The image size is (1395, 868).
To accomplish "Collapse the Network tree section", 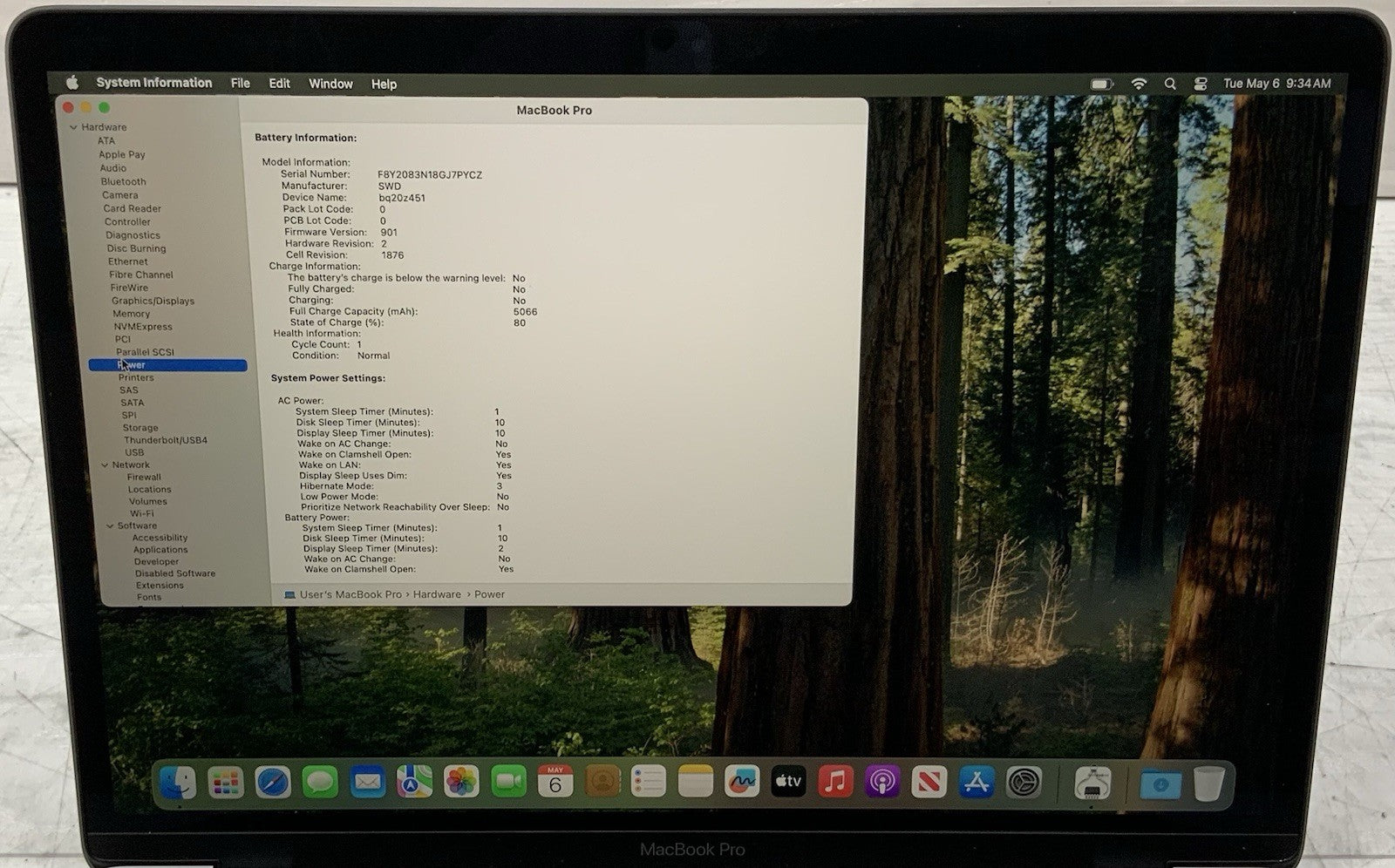I will (x=105, y=465).
